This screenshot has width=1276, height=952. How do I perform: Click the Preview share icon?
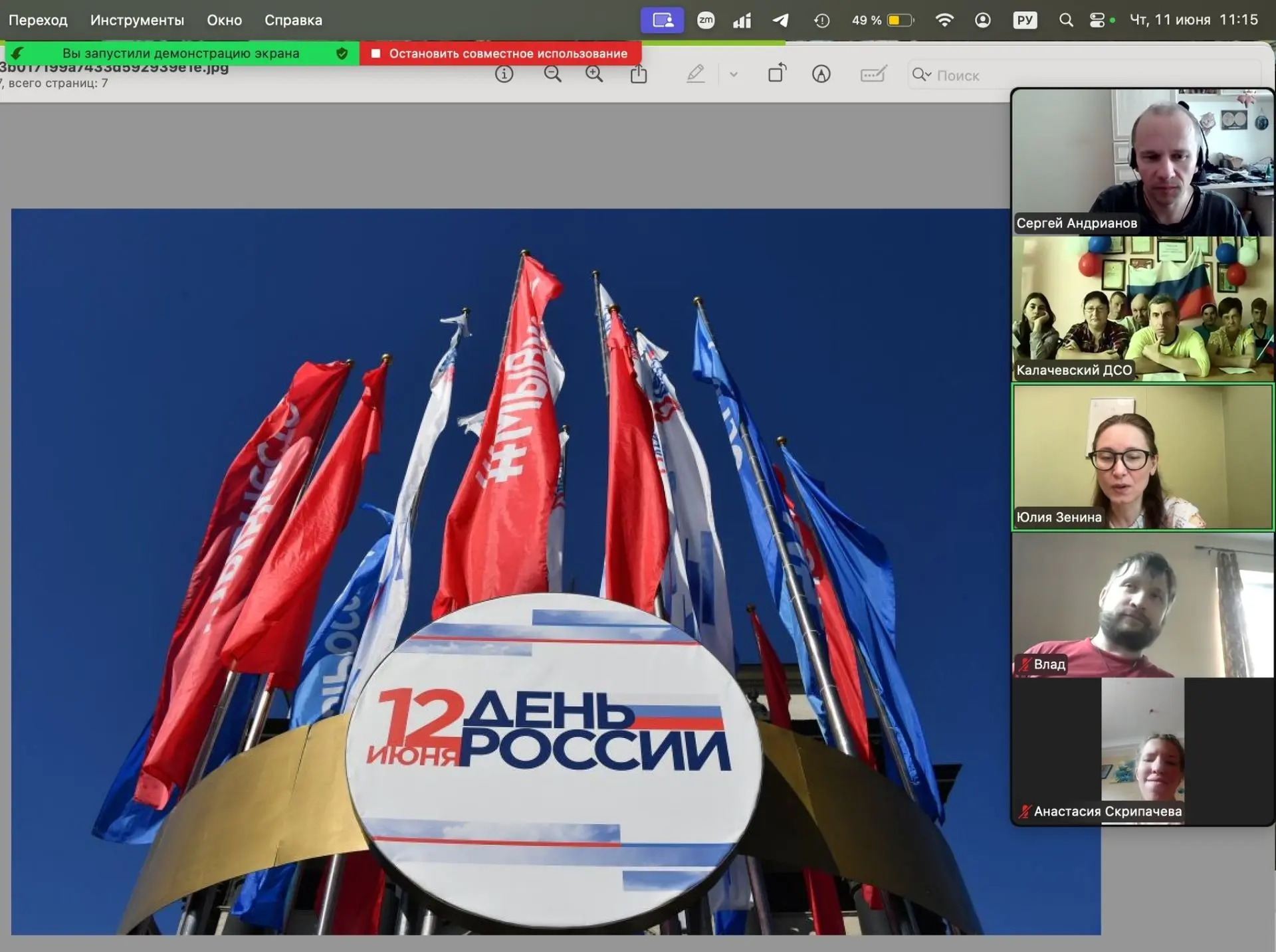point(638,74)
